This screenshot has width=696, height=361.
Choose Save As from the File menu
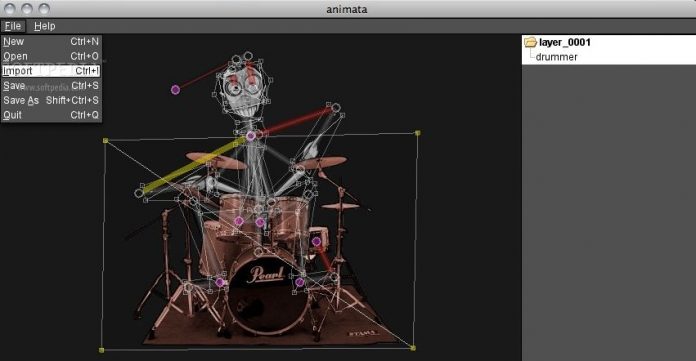[51, 100]
